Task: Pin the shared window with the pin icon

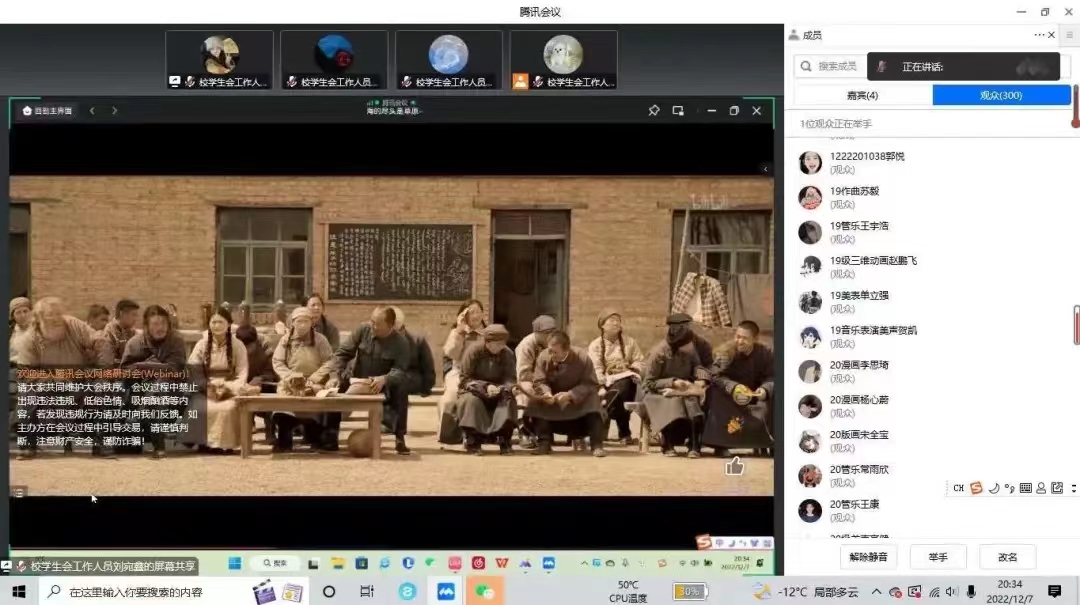Action: (654, 110)
